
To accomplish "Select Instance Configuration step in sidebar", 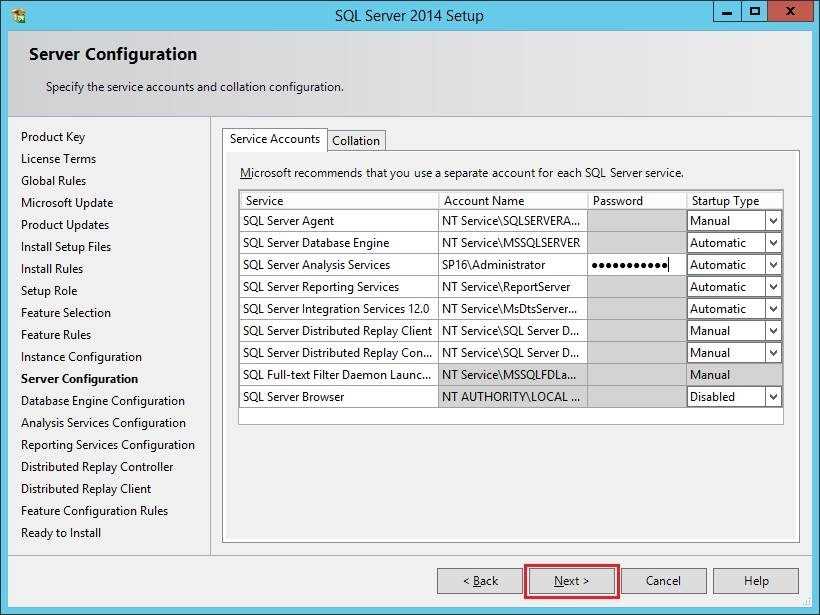I will [81, 357].
